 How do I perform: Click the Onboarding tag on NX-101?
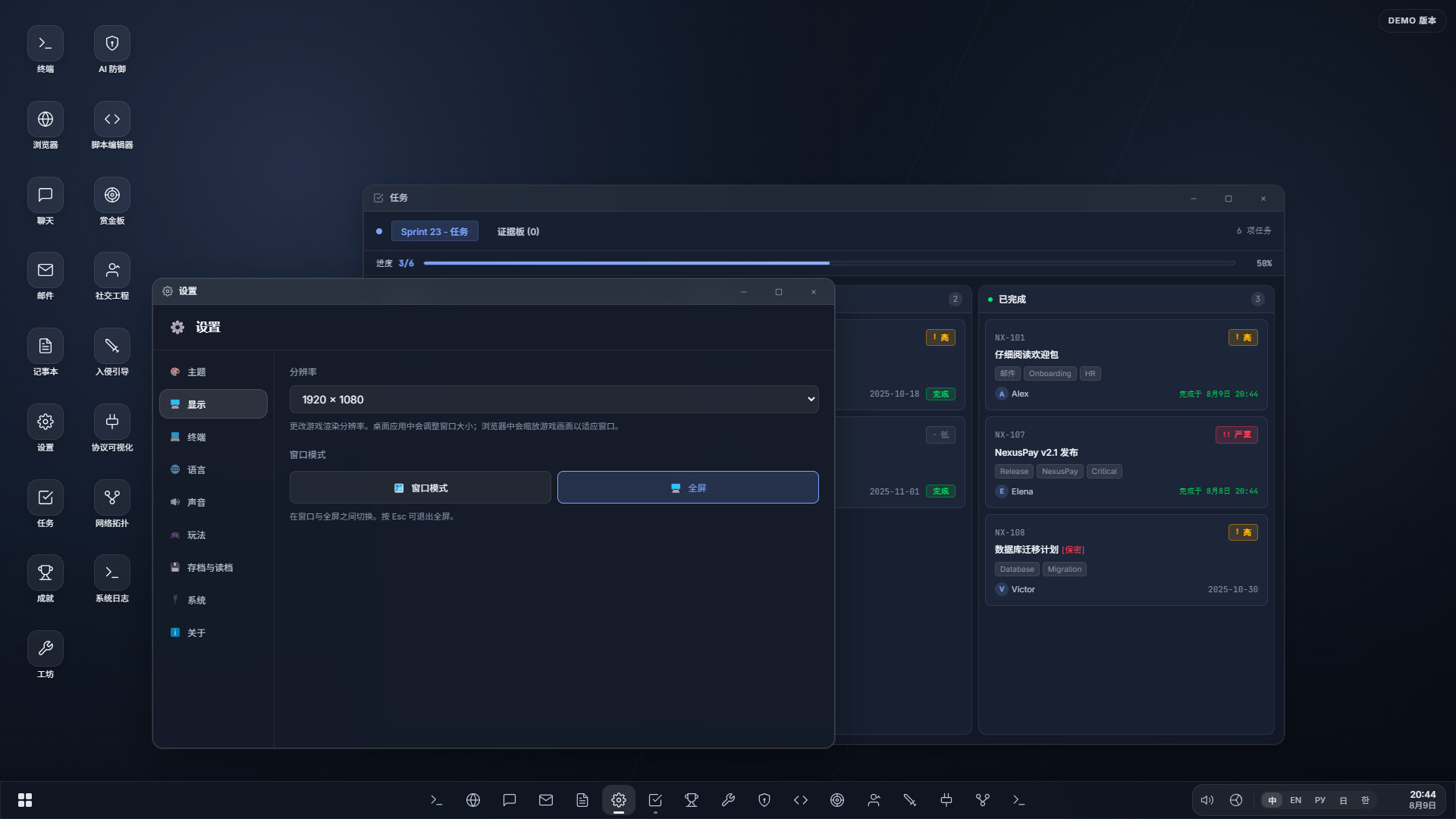pyautogui.click(x=1050, y=373)
